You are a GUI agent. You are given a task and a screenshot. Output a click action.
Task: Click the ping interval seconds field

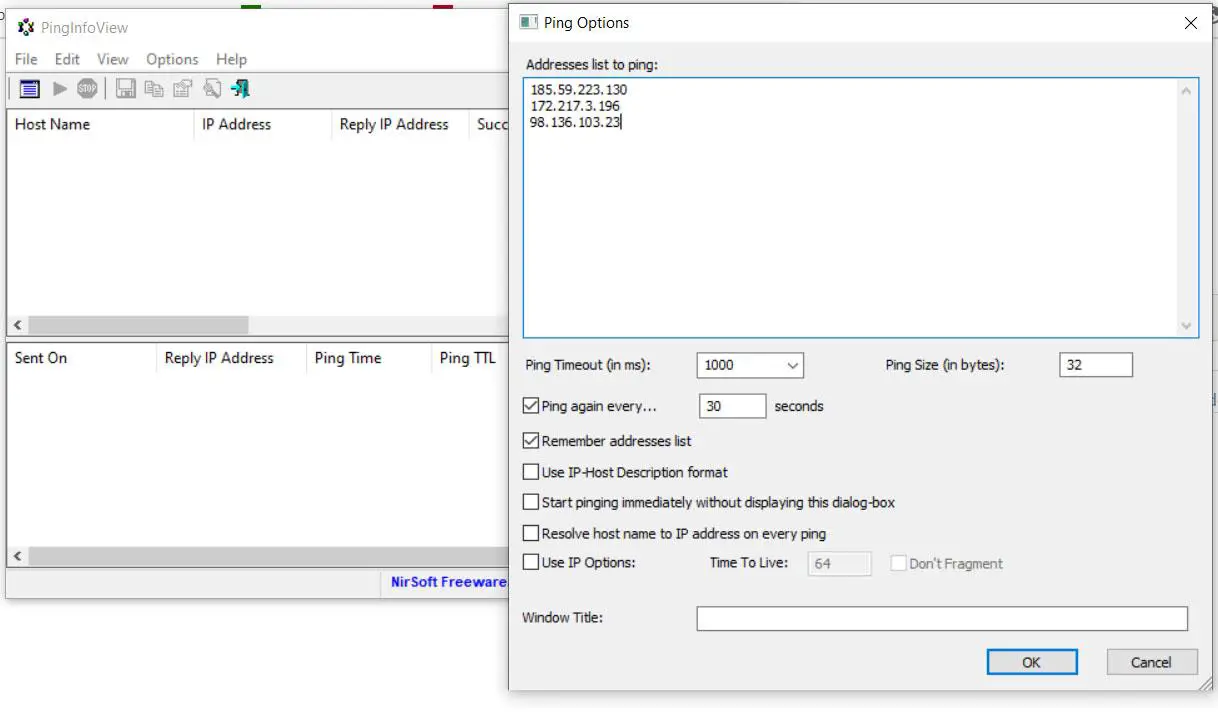(x=732, y=406)
